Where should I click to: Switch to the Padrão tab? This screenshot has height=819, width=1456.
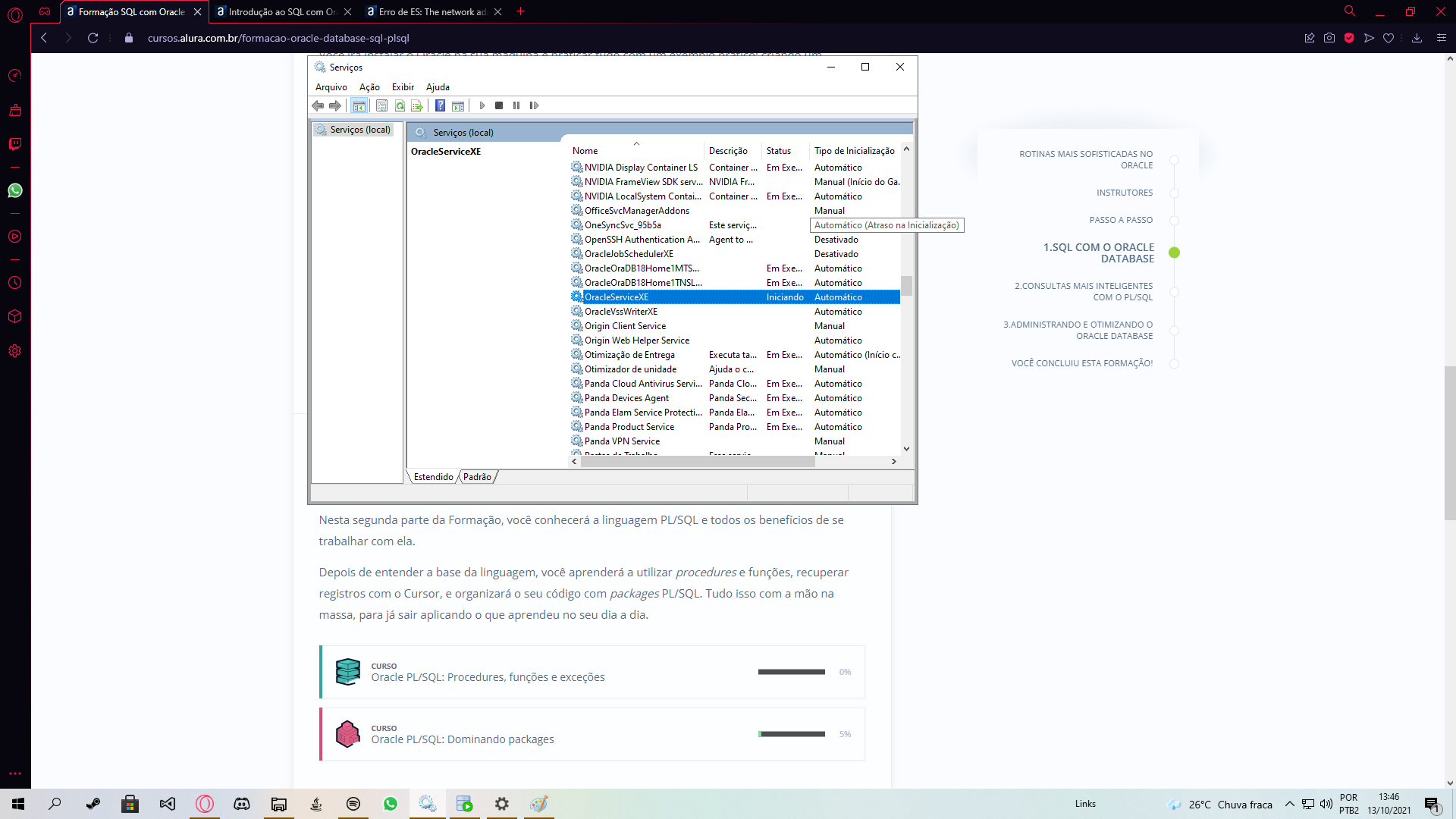coord(478,477)
